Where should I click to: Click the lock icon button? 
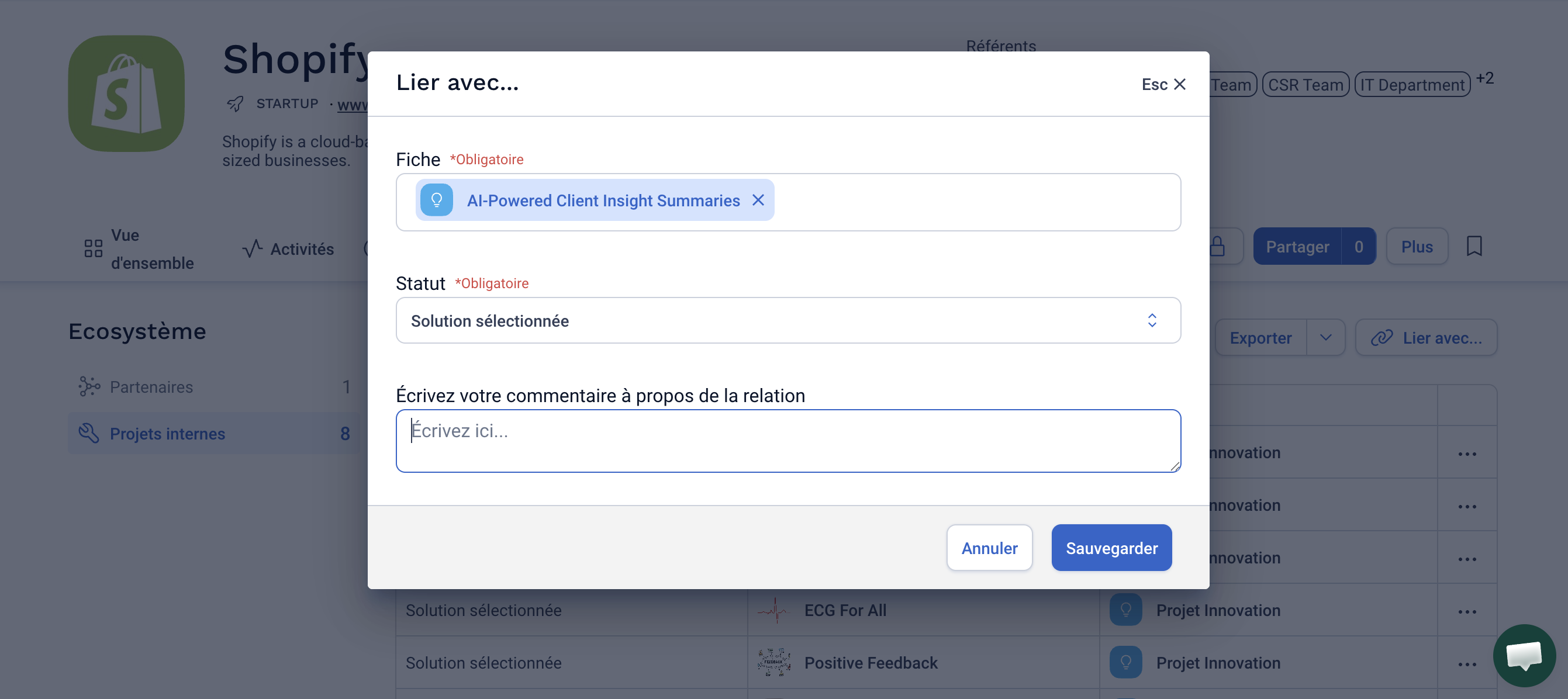(1217, 247)
